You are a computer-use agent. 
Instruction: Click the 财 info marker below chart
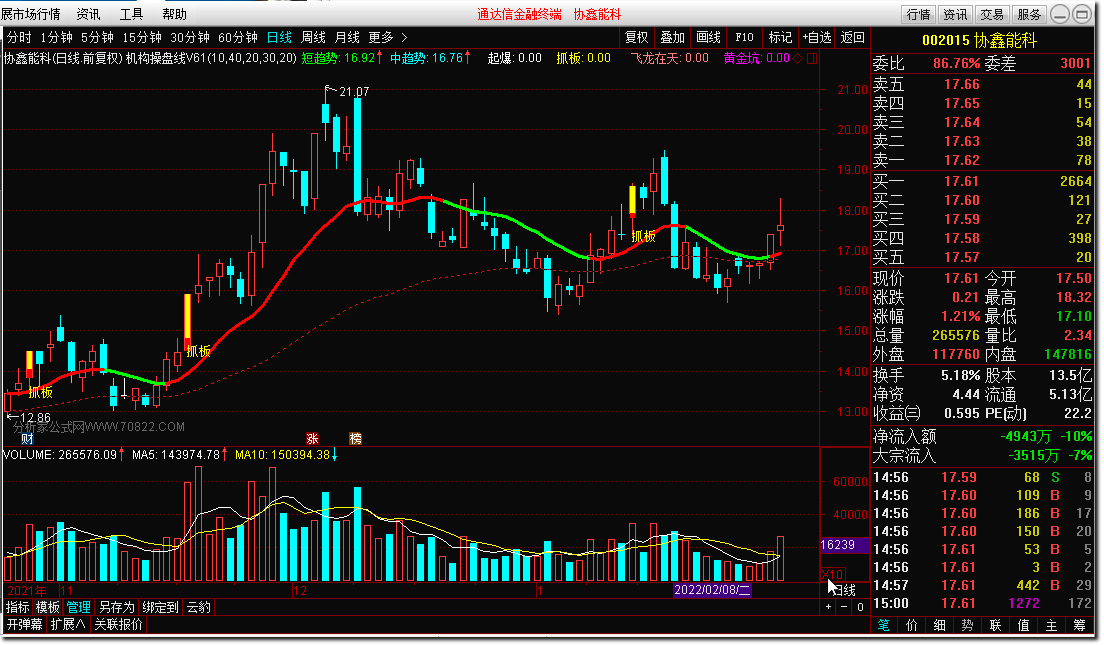[27, 439]
